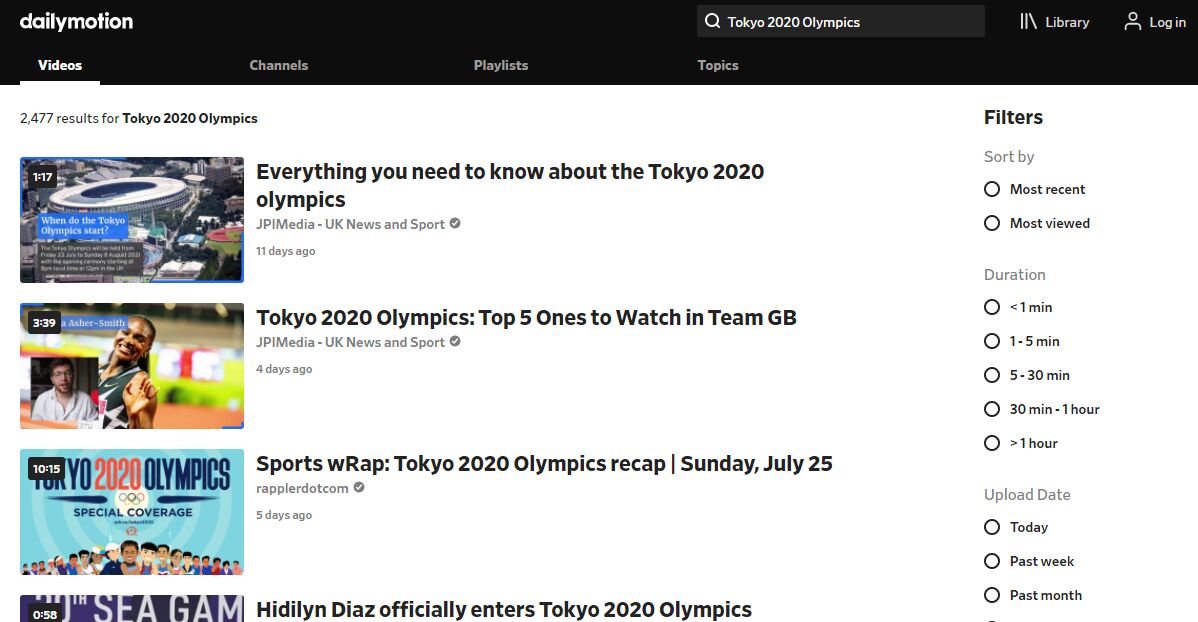Go to the Topics tab
Image resolution: width=1198 pixels, height=622 pixels.
(717, 65)
